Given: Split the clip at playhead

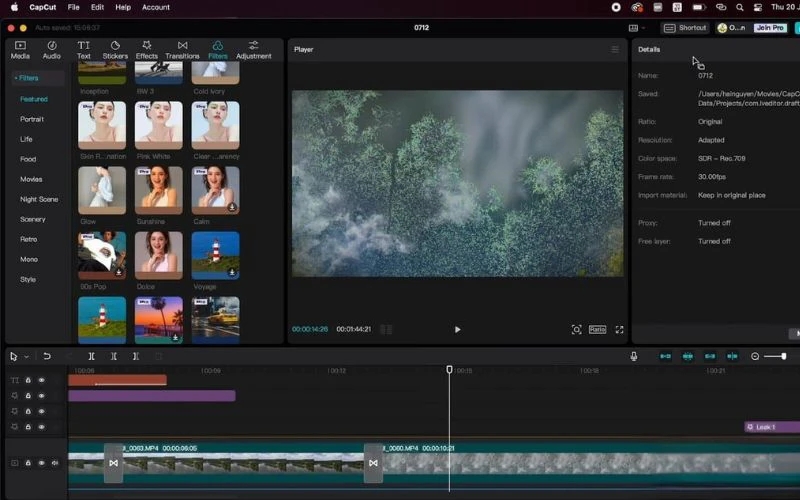Looking at the screenshot, I should (x=91, y=356).
